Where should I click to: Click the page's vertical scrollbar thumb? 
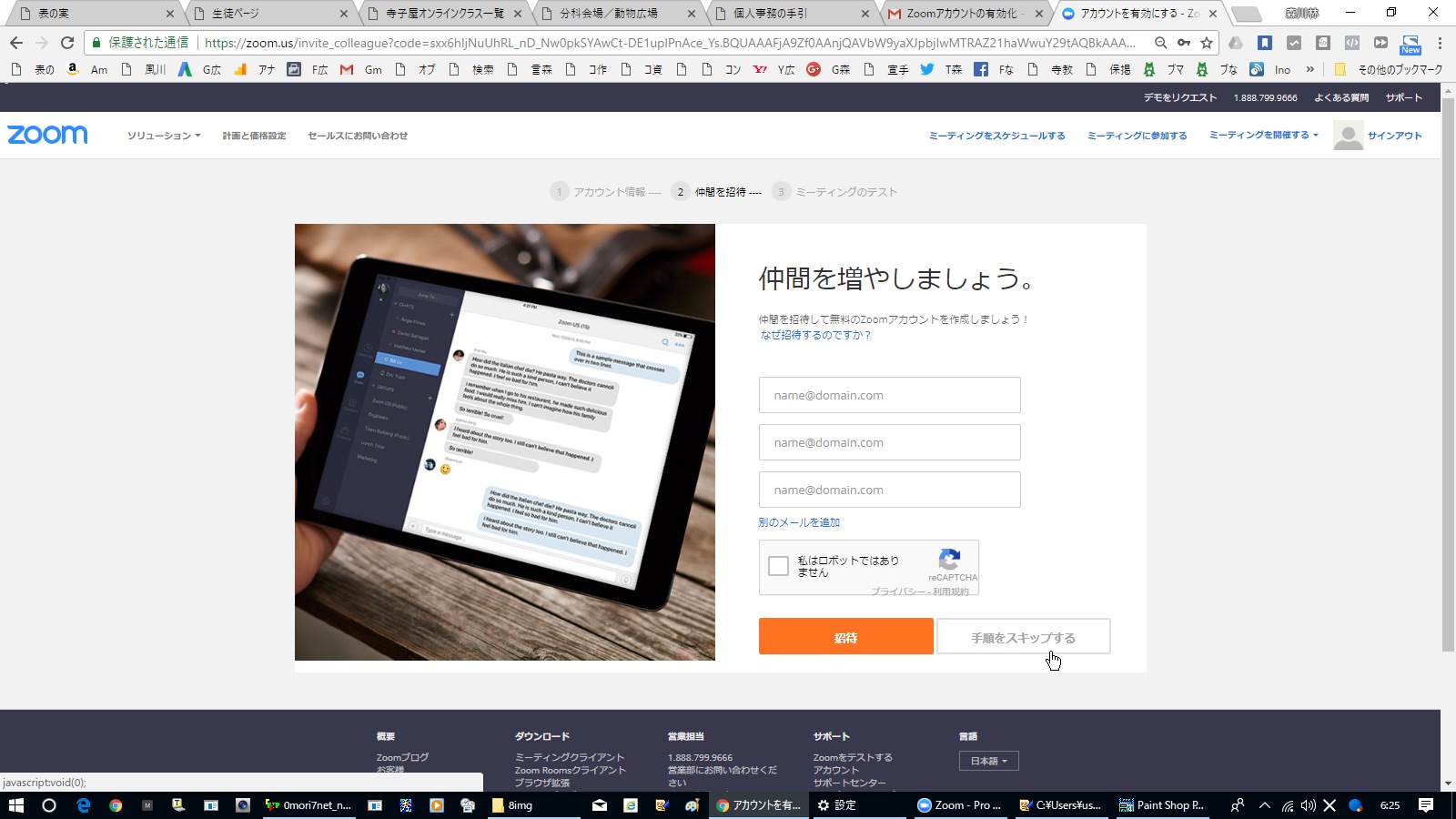[x=1448, y=373]
